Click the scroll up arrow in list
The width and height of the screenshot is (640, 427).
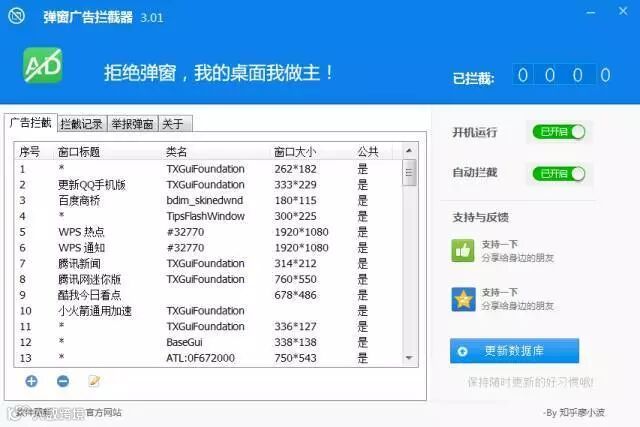click(409, 151)
